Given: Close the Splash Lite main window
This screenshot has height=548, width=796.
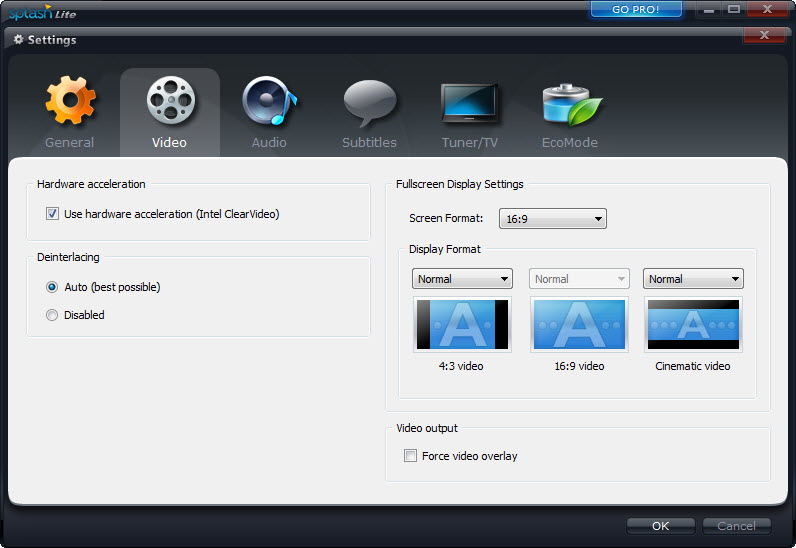Looking at the screenshot, I should (x=767, y=9).
